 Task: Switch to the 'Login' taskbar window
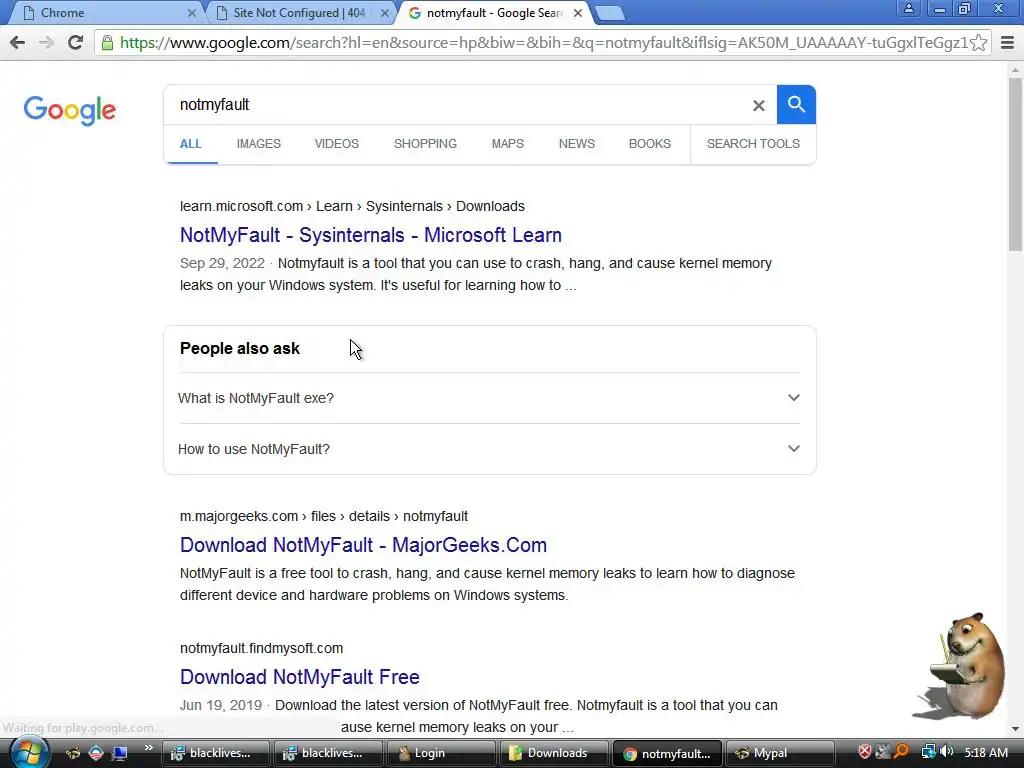440,754
